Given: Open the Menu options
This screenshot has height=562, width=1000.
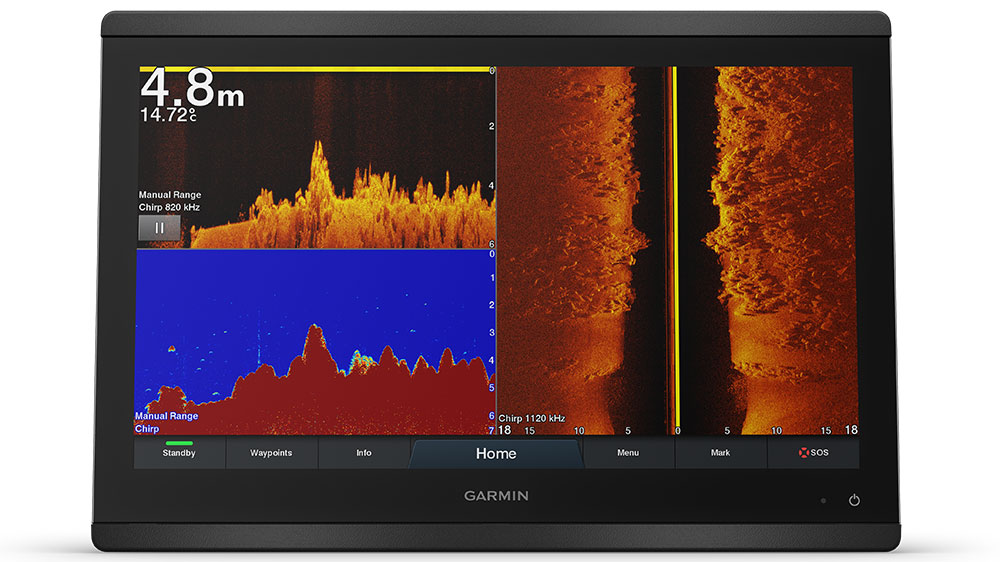Looking at the screenshot, I should 628,453.
